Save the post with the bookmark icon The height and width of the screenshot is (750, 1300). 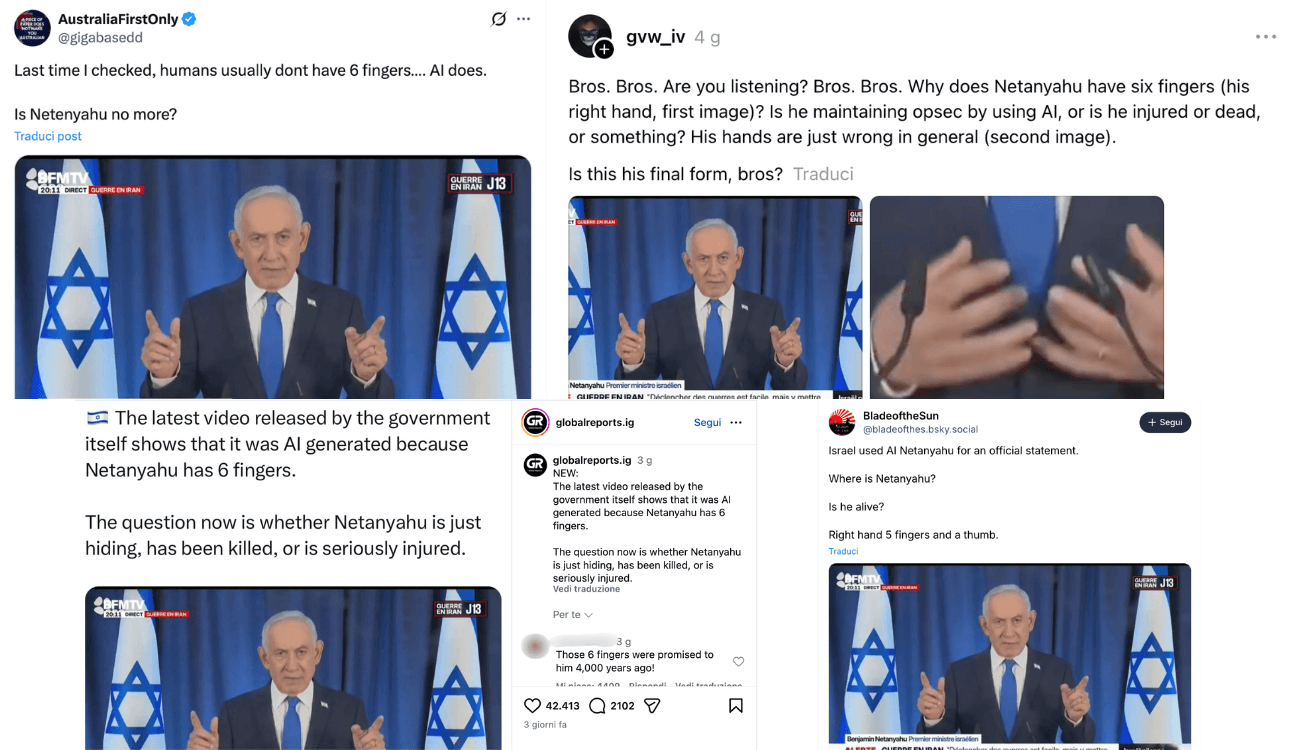click(x=736, y=706)
